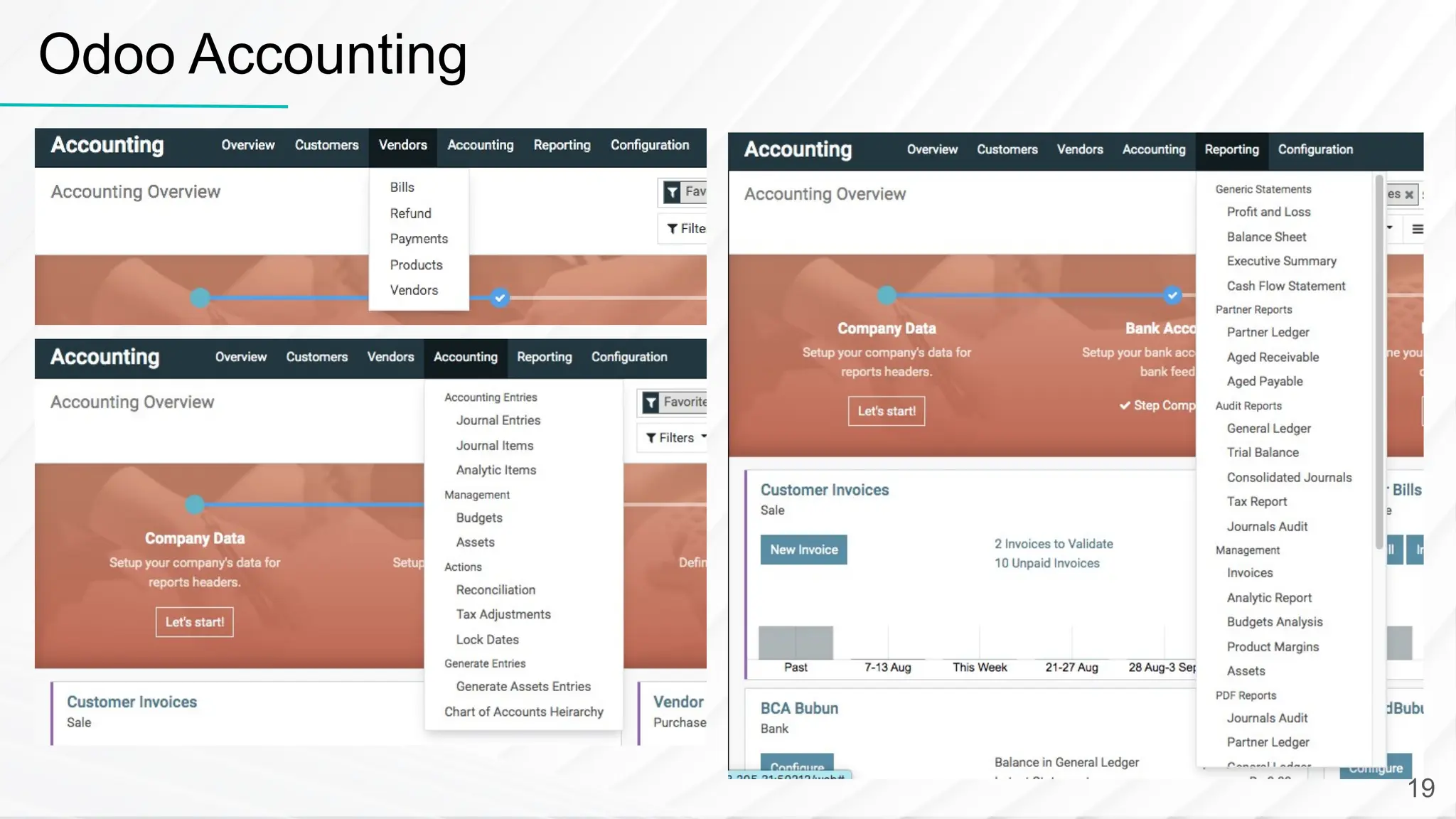Open the highlighted Reporting tab in the right navbar
This screenshot has width=1456, height=819.
1231,149
